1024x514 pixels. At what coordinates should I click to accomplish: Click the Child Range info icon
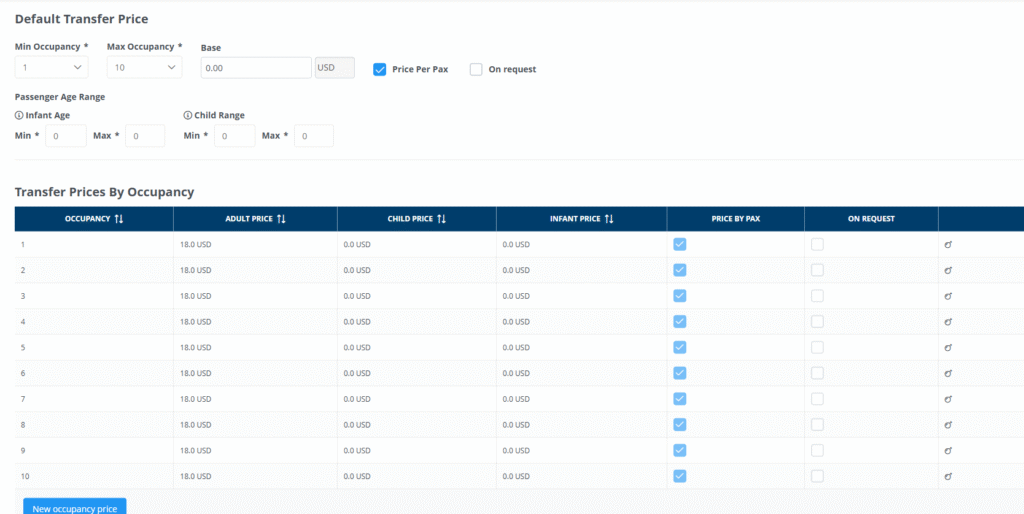[x=188, y=115]
